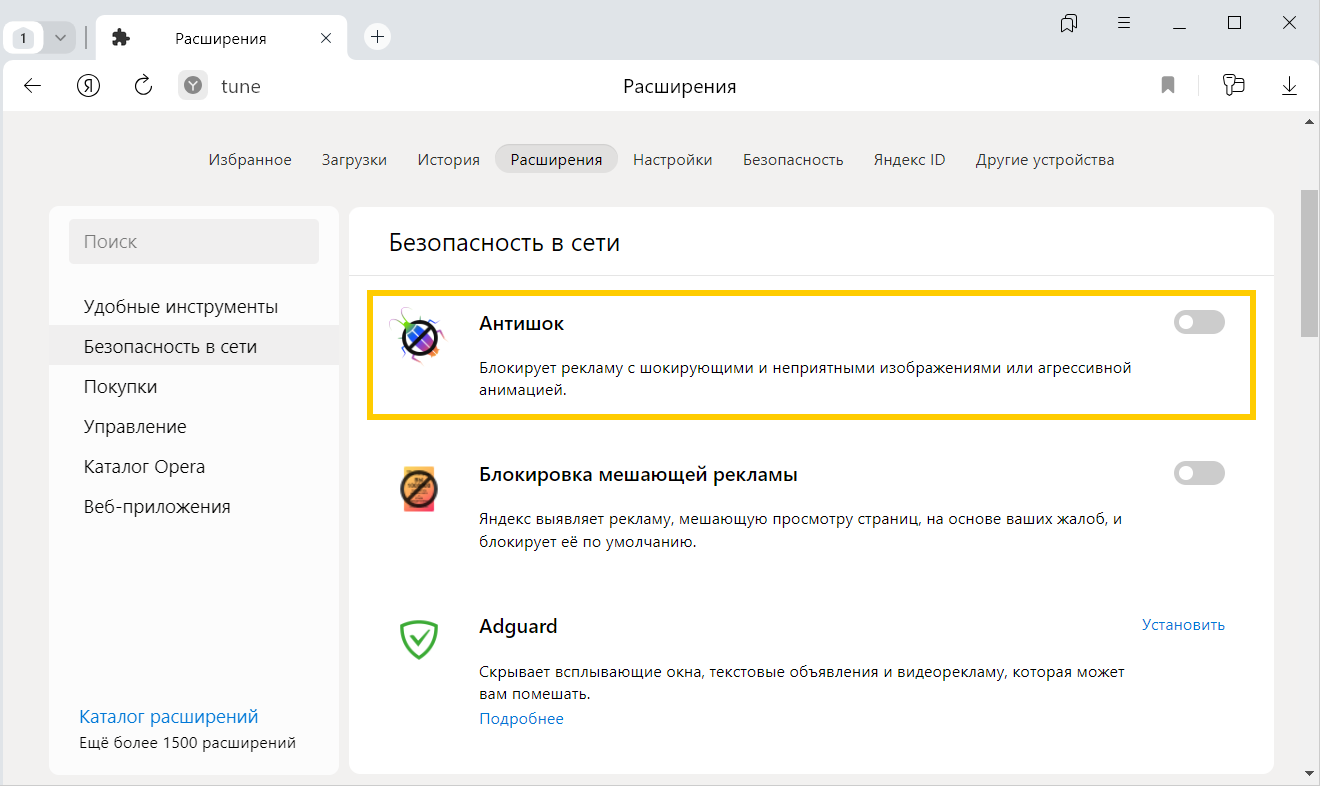Go to Каталог Opera section
Viewport: 1320px width, 786px height.
[x=144, y=467]
